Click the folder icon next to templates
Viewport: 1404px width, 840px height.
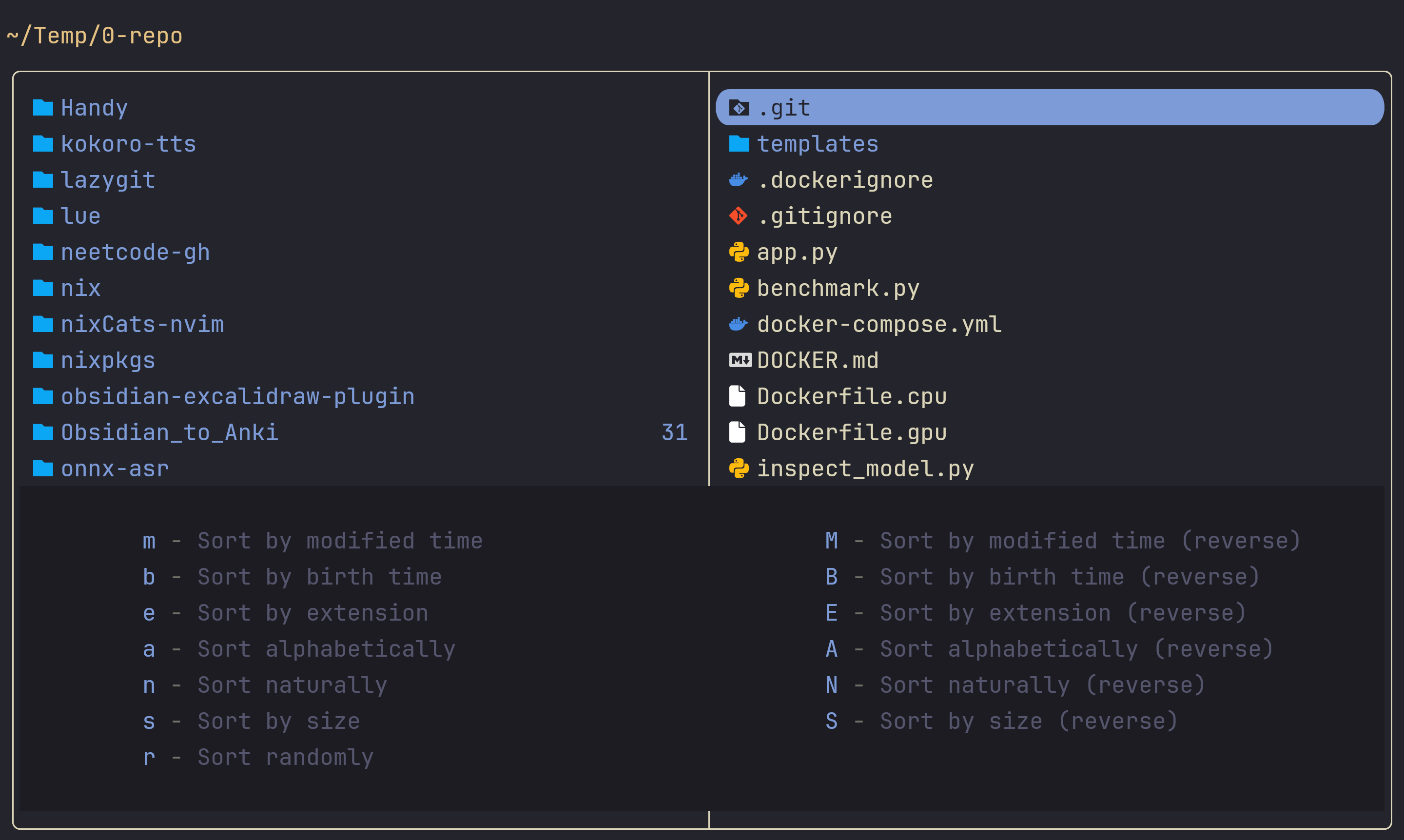coord(739,144)
